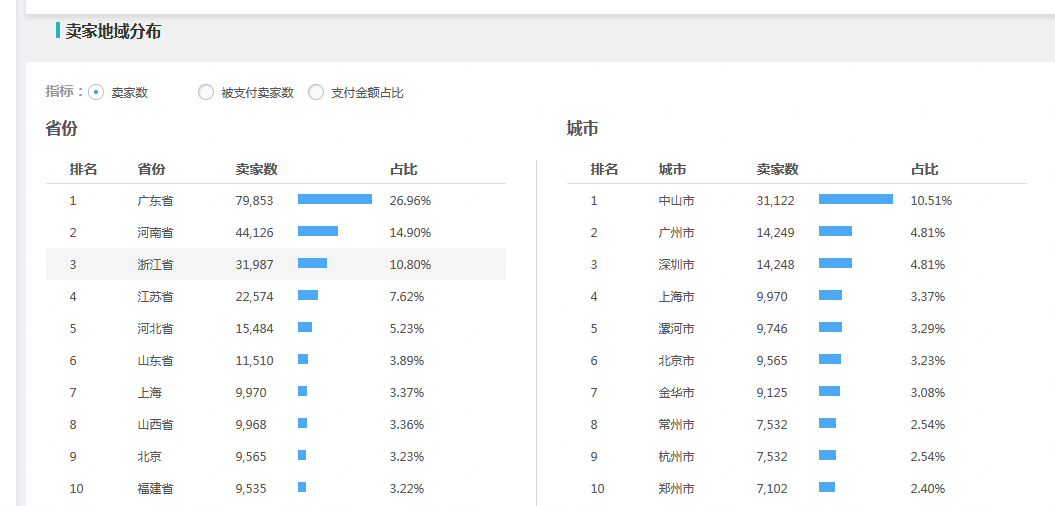Click the 浙江省 province name
The image size is (1055, 506).
click(x=155, y=264)
